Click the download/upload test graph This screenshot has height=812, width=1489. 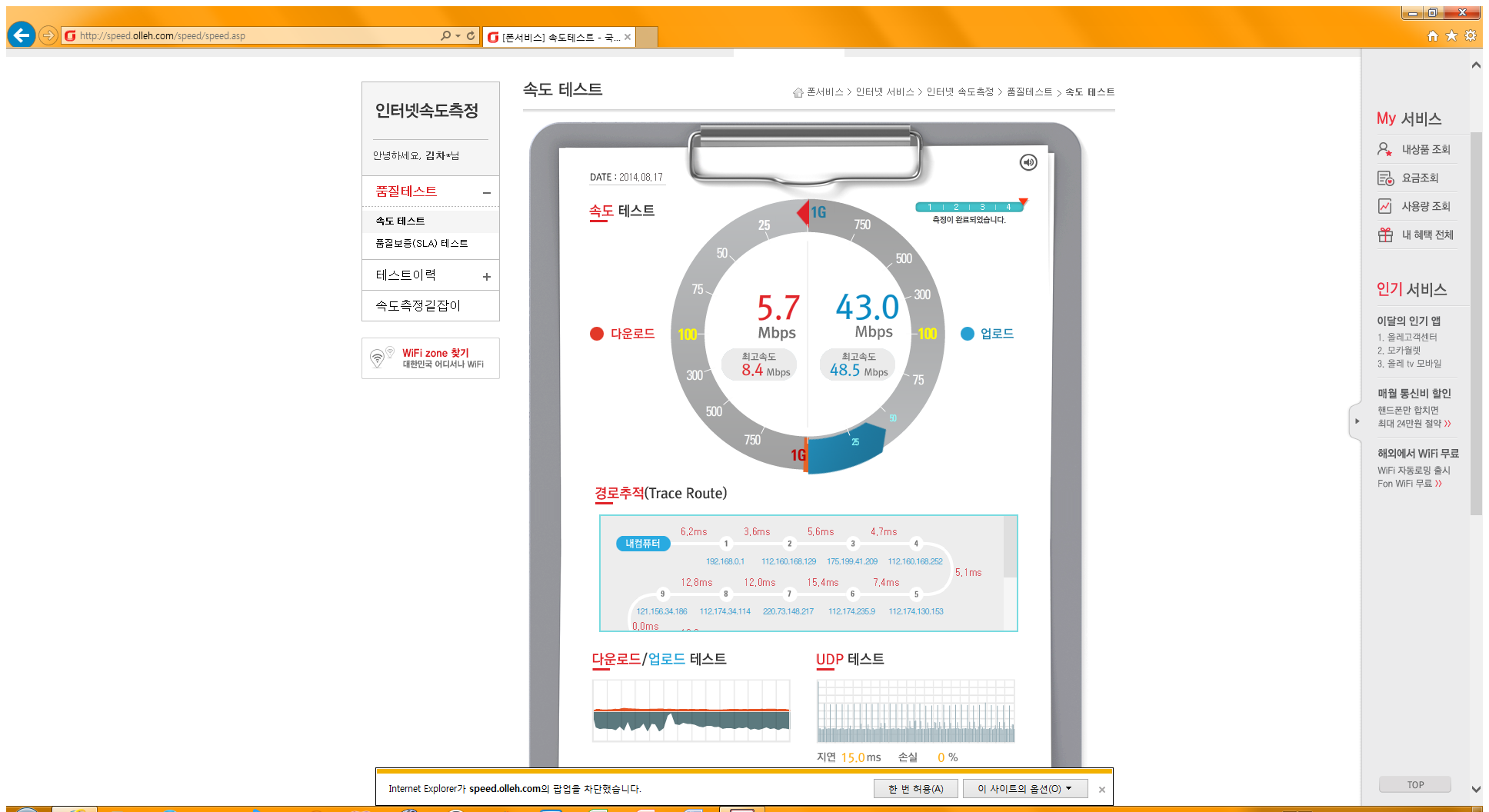tap(691, 710)
